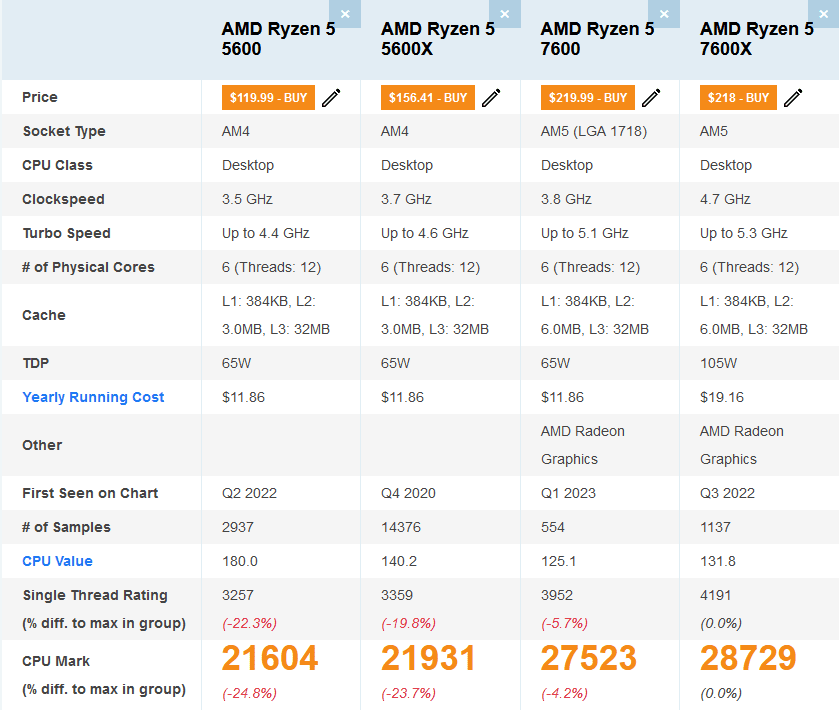Click the 180.0 CPU value cell
Image resolution: width=839 pixels, height=710 pixels.
click(240, 561)
